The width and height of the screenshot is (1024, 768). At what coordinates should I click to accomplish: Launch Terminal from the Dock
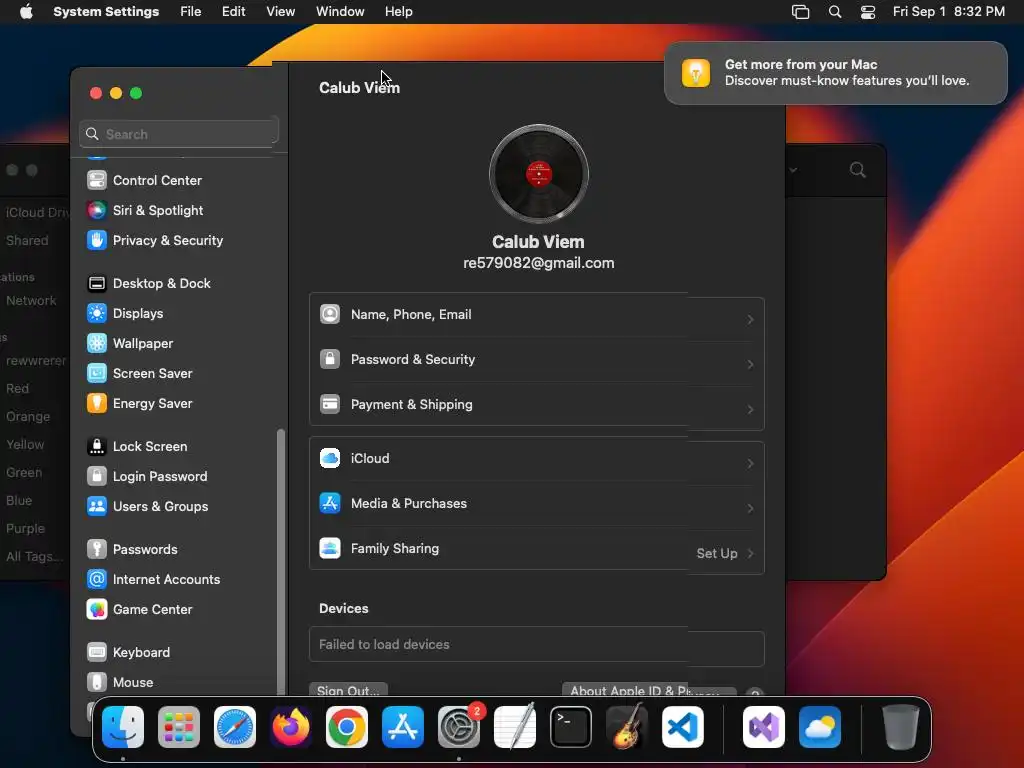pos(571,727)
